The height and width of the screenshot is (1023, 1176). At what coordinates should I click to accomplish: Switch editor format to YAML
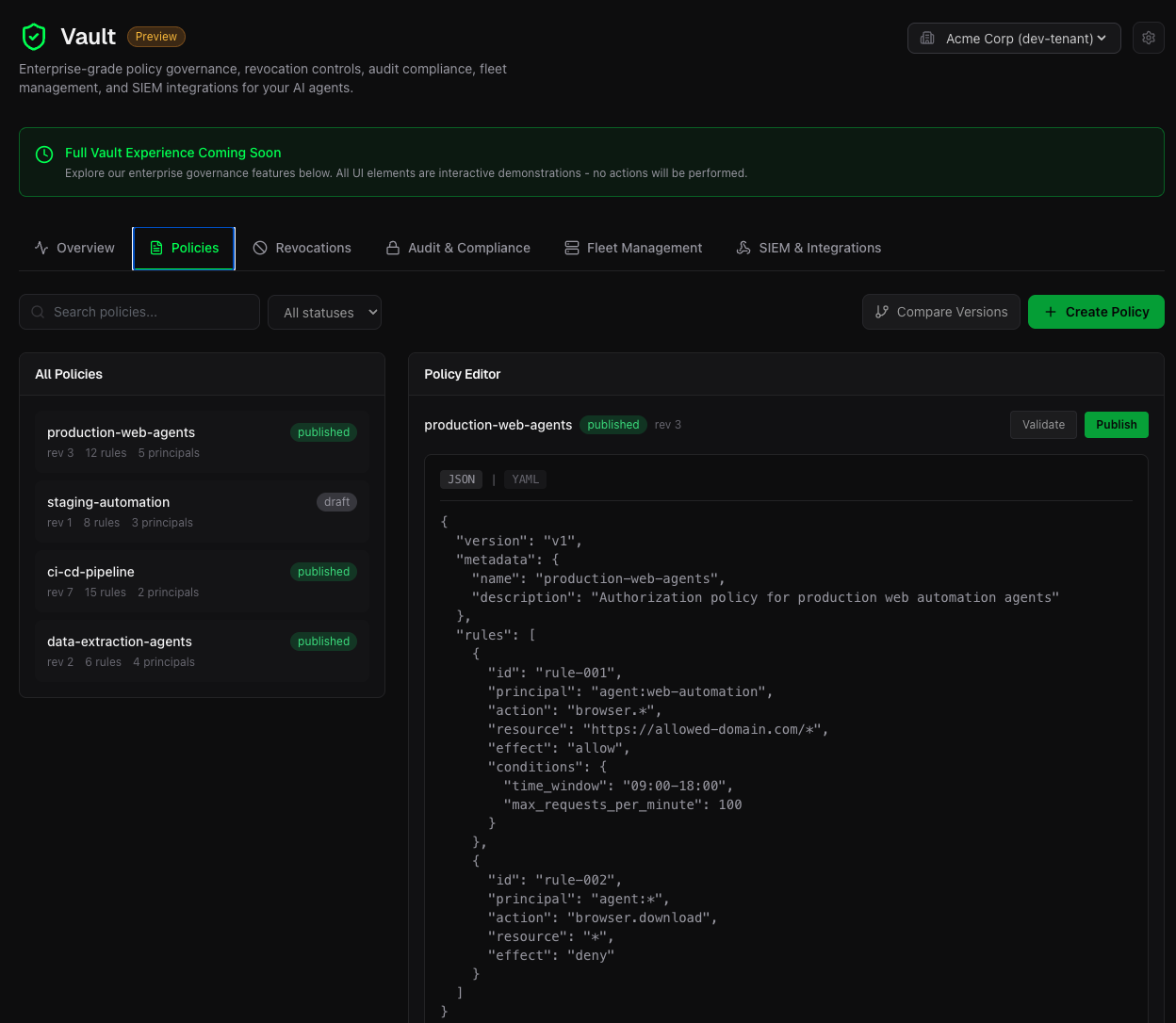(x=525, y=479)
